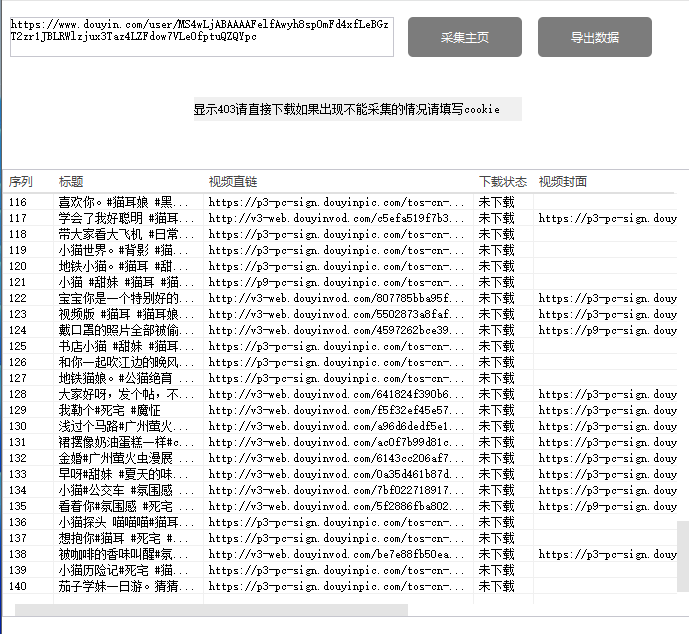Click the 采集主页 button

tap(465, 37)
